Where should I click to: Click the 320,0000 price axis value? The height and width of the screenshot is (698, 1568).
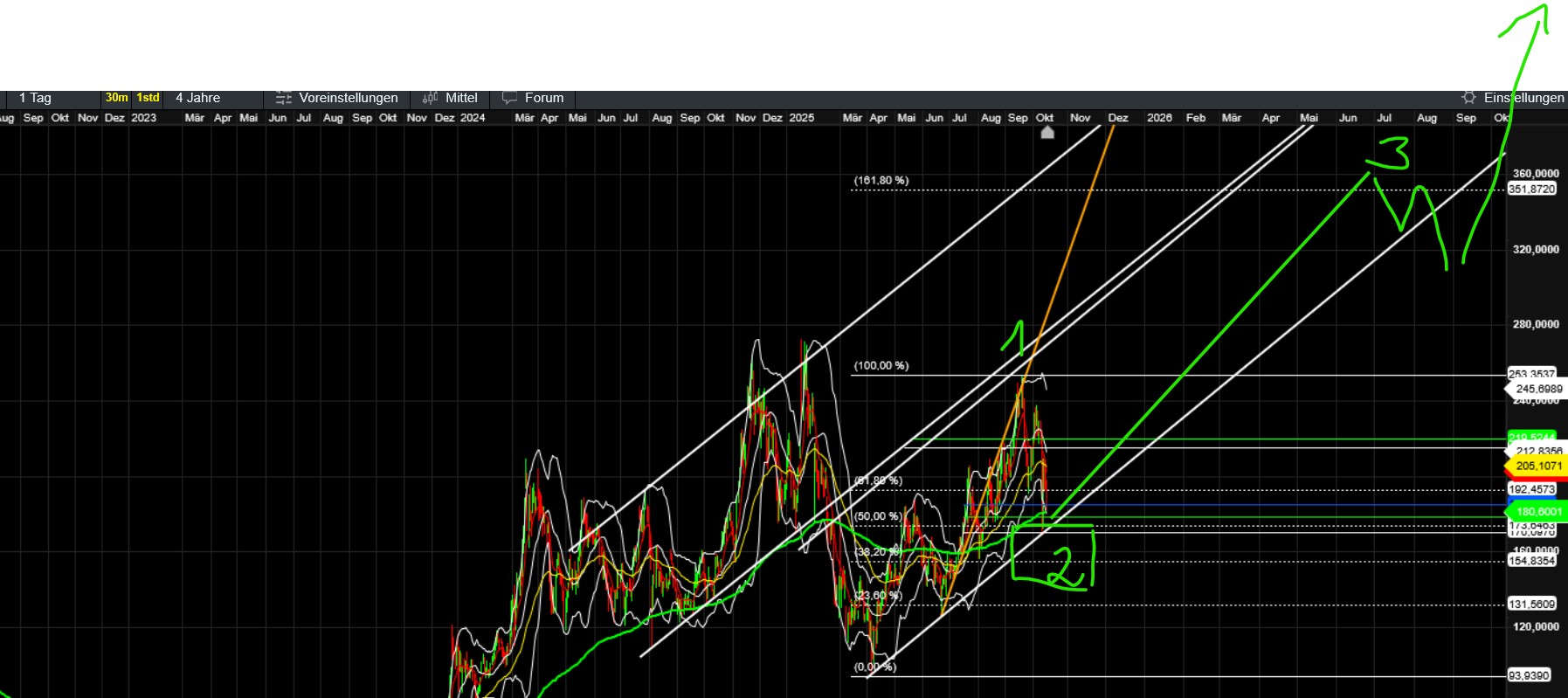tap(1536, 250)
